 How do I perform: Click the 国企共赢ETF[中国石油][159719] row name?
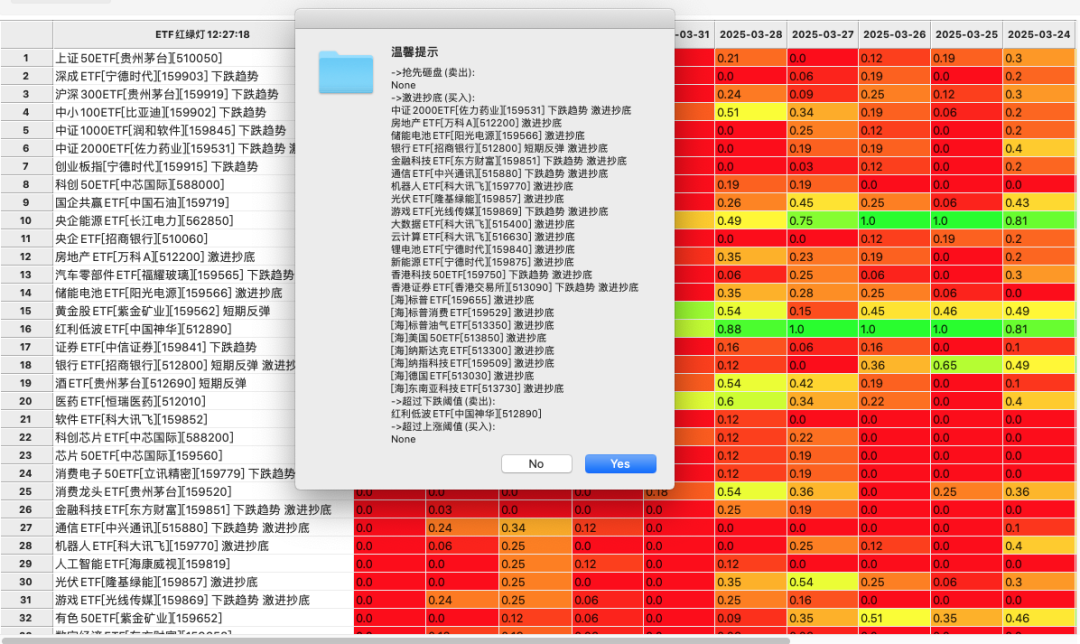coord(142,202)
